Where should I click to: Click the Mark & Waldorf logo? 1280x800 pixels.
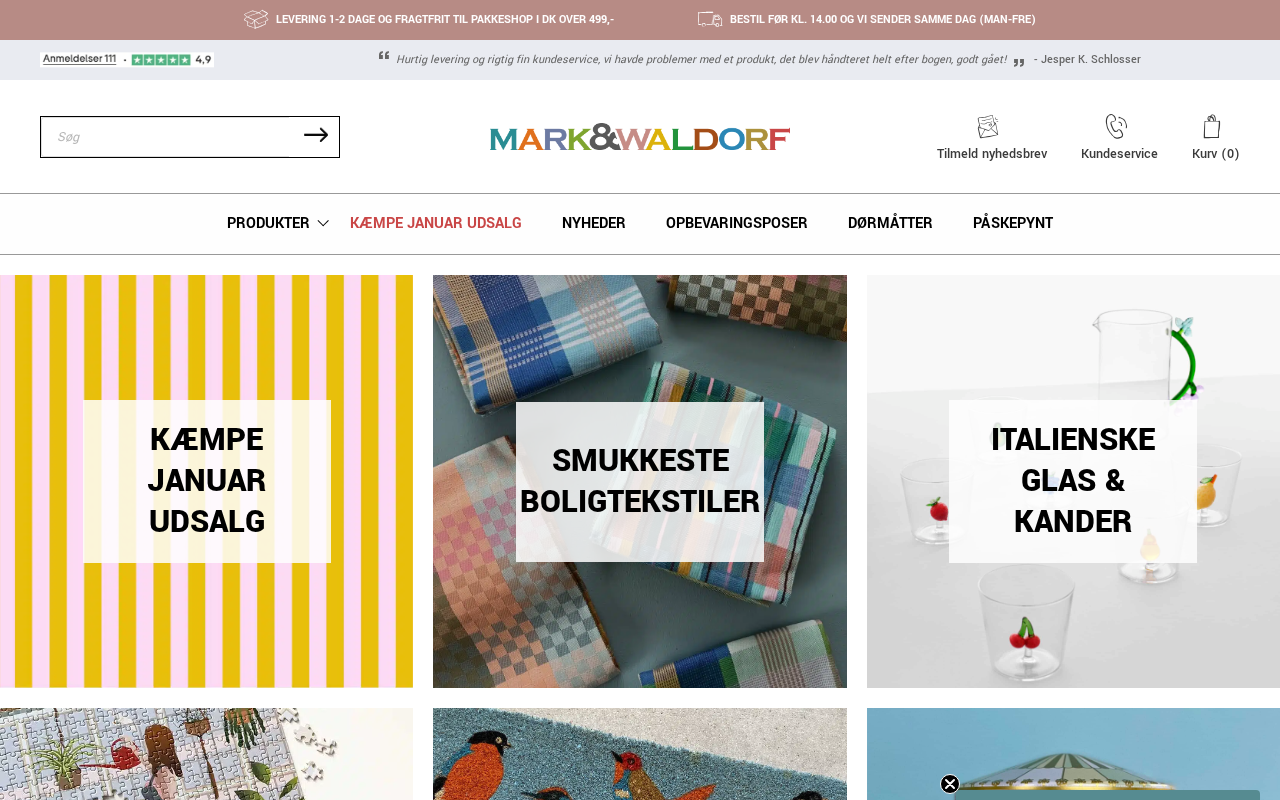(x=640, y=138)
